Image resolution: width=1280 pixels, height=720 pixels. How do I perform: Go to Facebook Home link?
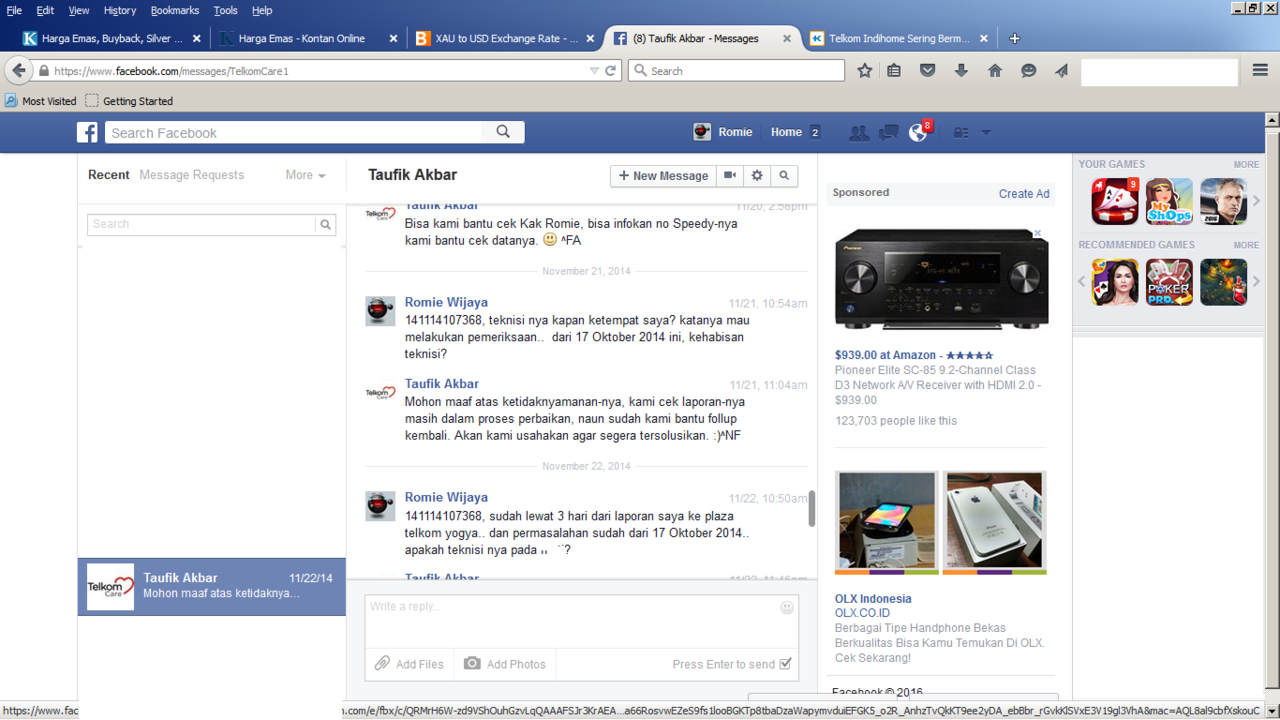pyautogui.click(x=786, y=132)
